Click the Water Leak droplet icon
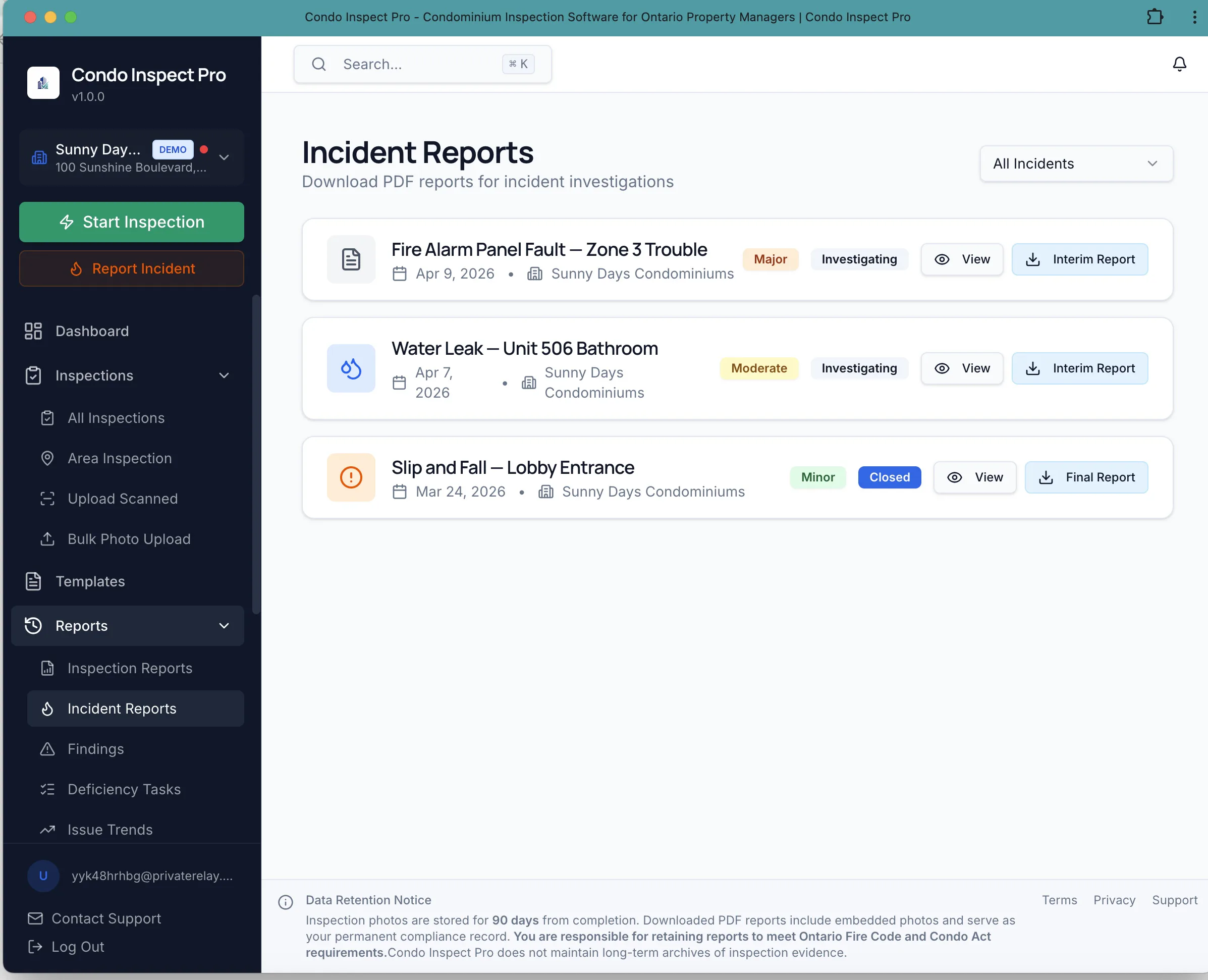 (x=351, y=368)
